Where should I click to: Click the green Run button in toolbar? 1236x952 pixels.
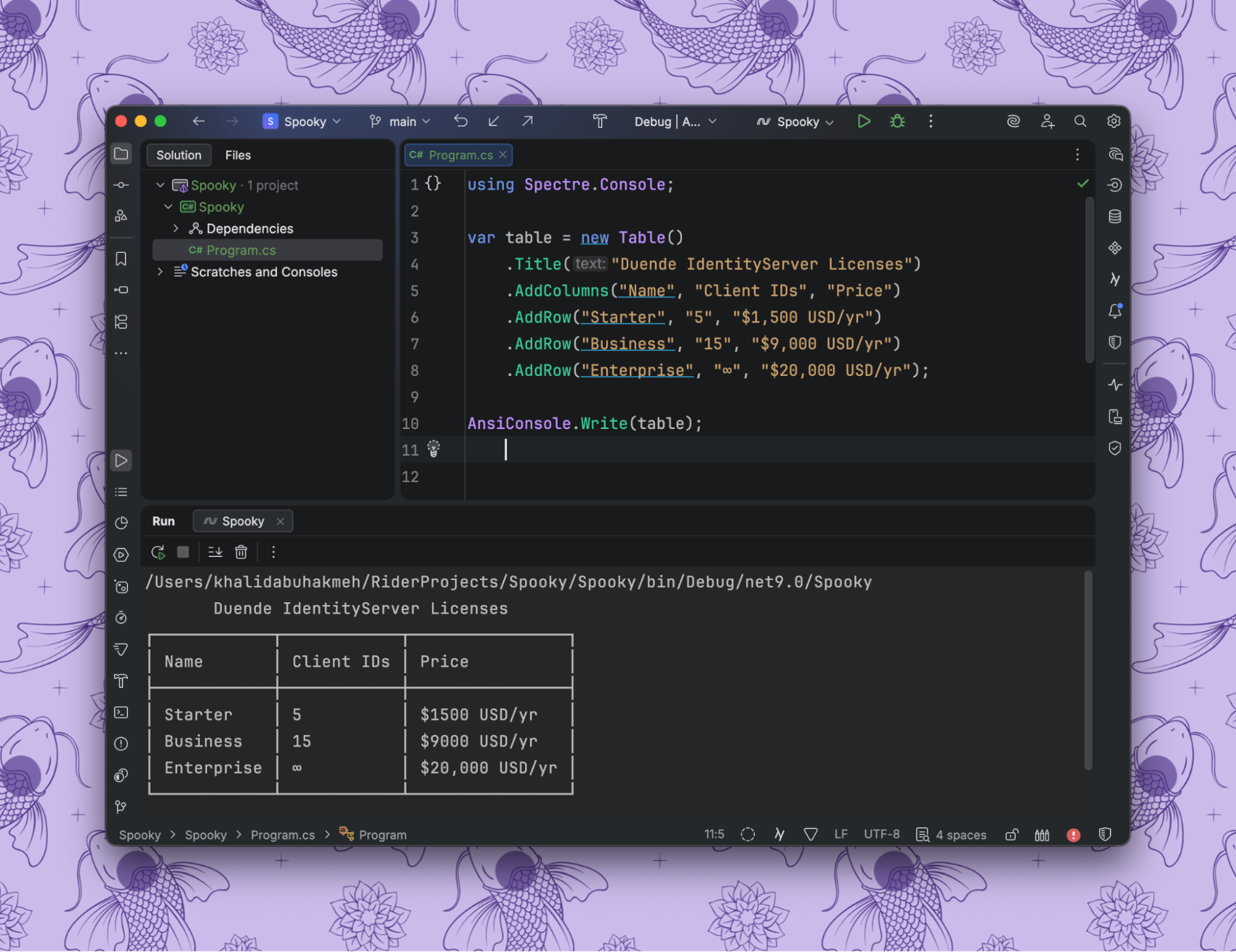[x=864, y=122]
